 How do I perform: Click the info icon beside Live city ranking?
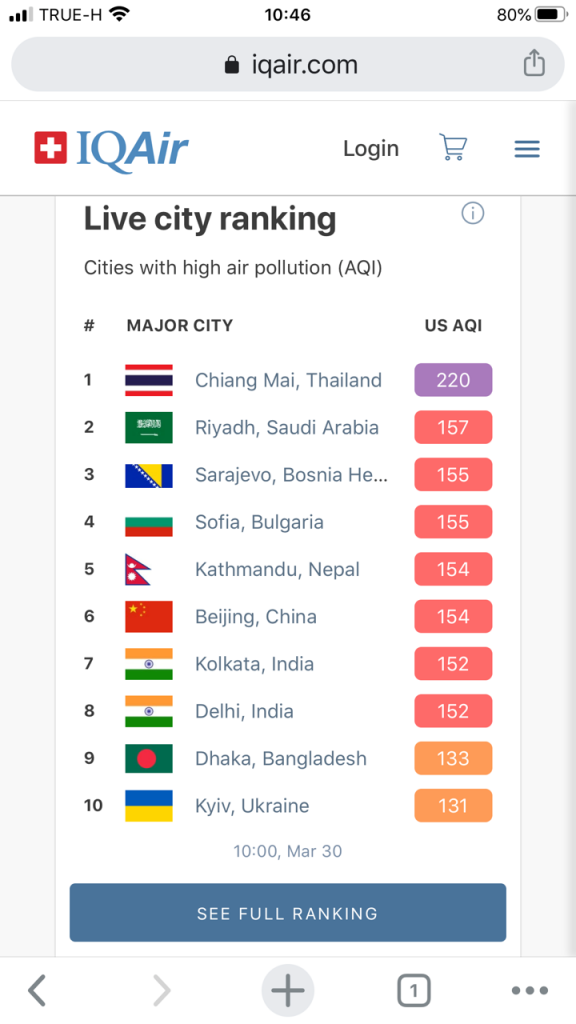(473, 213)
